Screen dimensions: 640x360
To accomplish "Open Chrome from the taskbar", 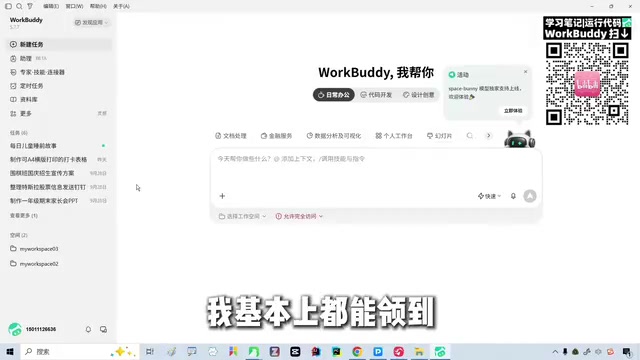I will click(x=357, y=351).
